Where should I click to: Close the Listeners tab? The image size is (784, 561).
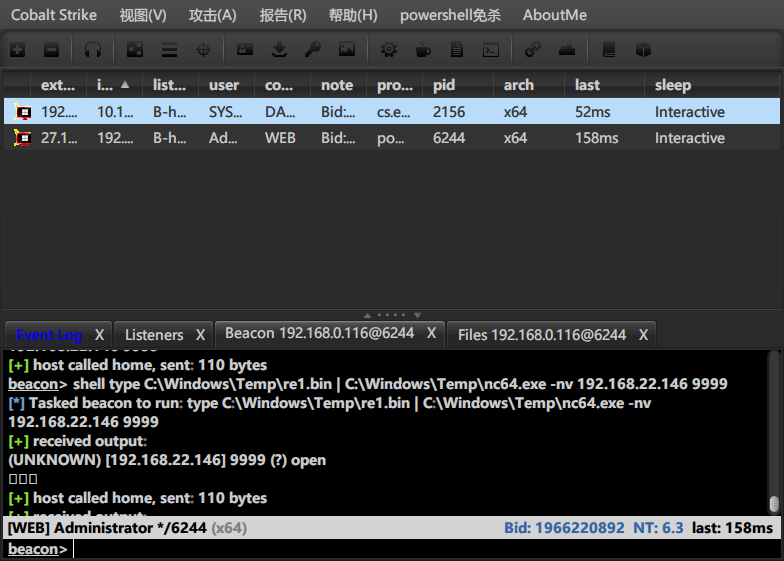[200, 335]
